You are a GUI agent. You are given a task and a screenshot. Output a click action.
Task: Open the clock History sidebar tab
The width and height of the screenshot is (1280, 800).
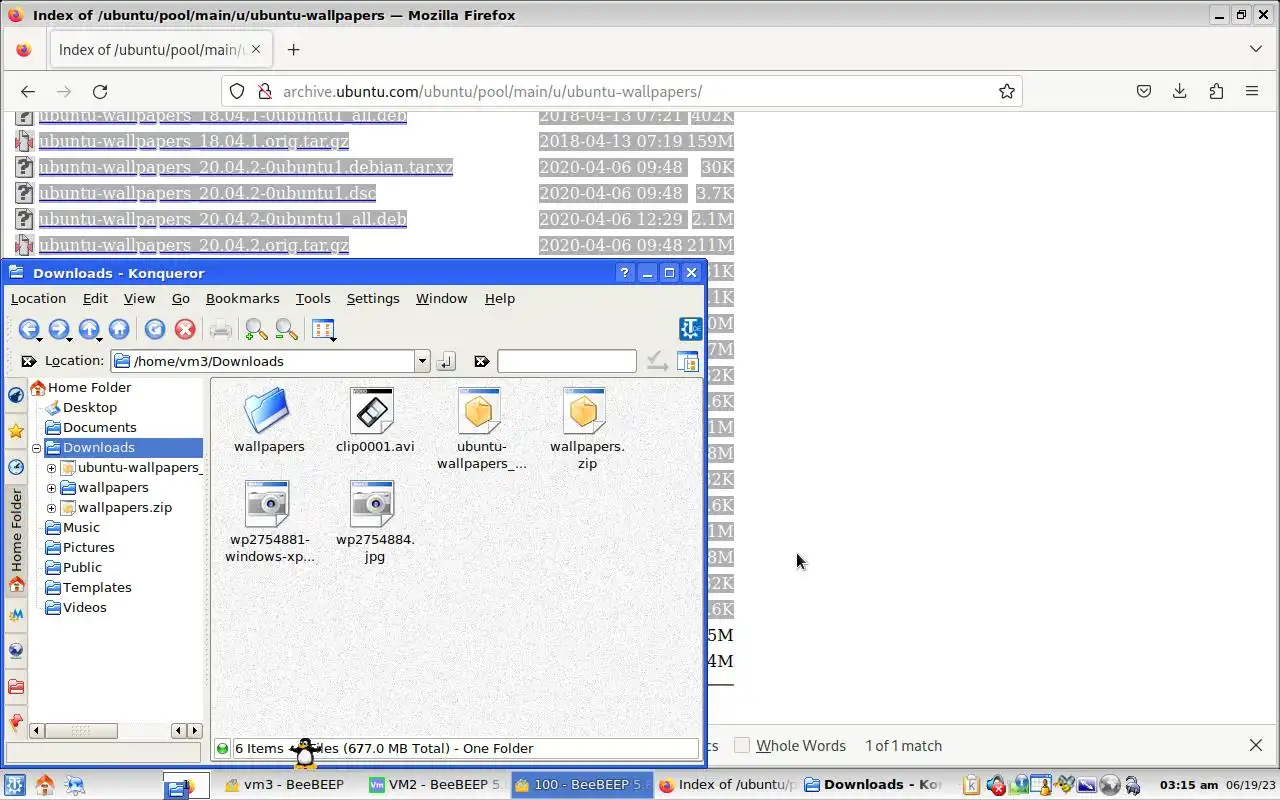16,467
